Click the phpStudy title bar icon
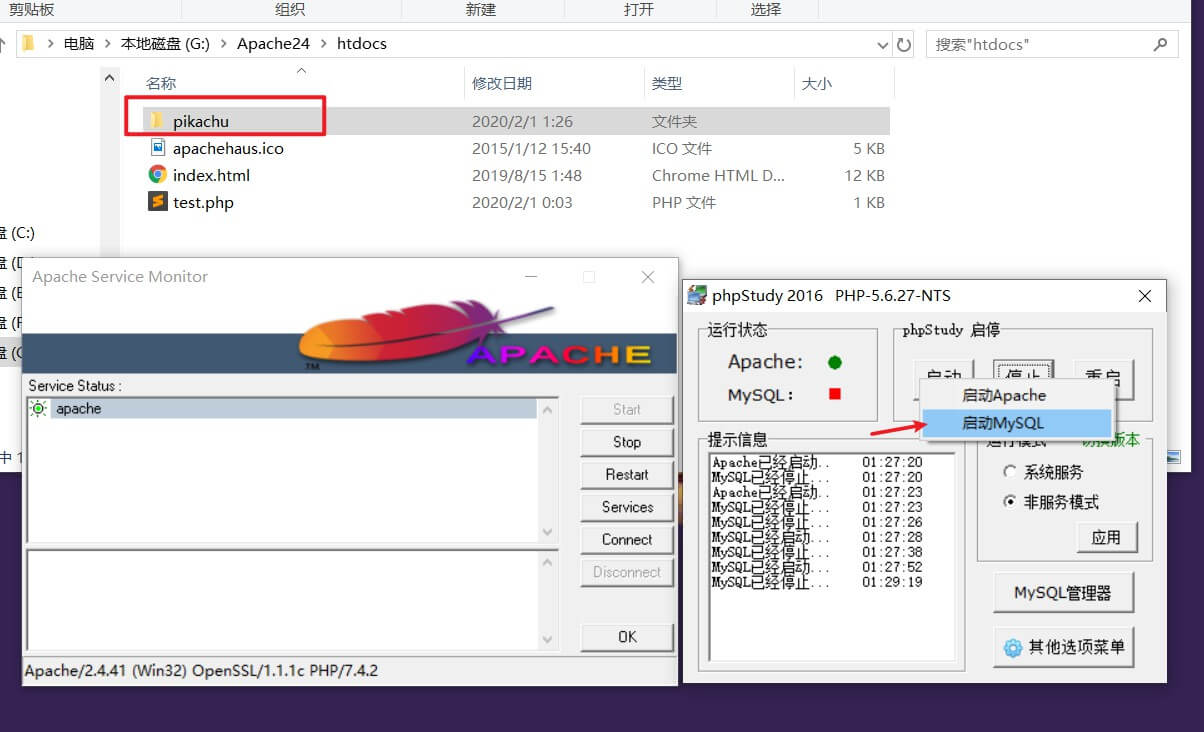Screen dimensions: 1204x732 pyautogui.click(x=698, y=296)
